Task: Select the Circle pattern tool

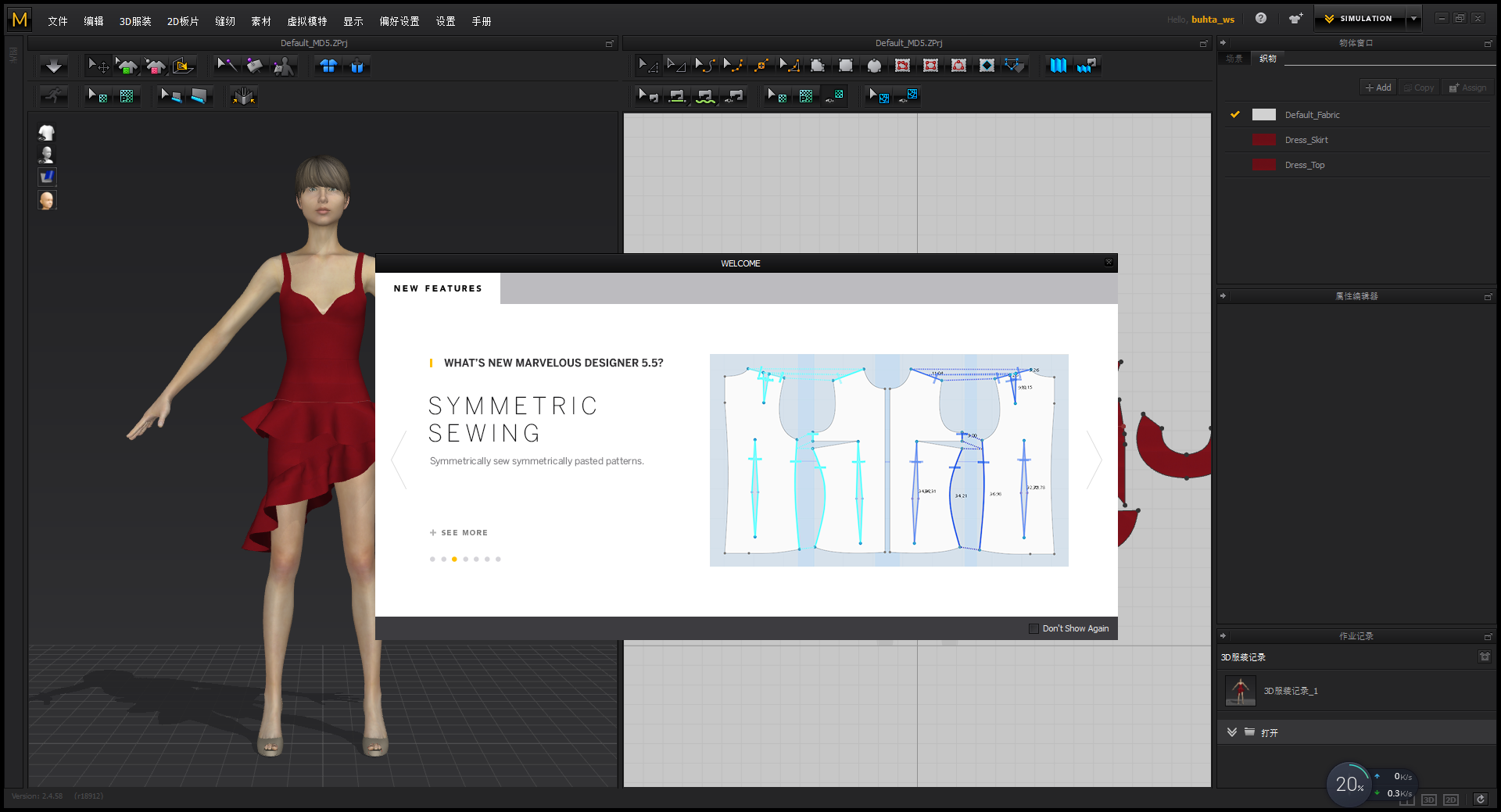Action: (874, 66)
